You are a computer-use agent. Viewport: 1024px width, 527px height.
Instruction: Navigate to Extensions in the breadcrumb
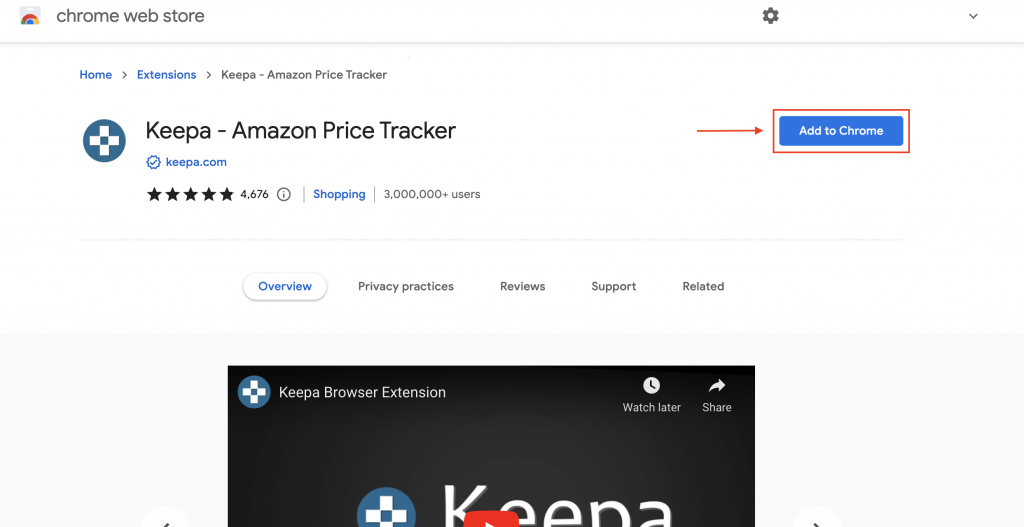[166, 75]
